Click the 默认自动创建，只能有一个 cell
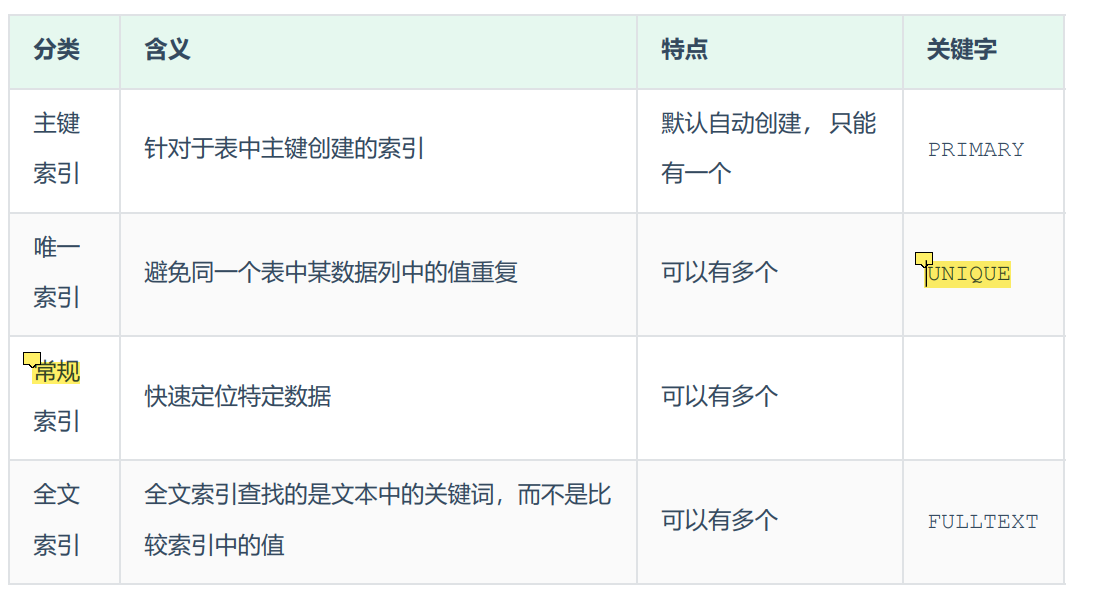This screenshot has height=597, width=1098. pyautogui.click(x=768, y=149)
